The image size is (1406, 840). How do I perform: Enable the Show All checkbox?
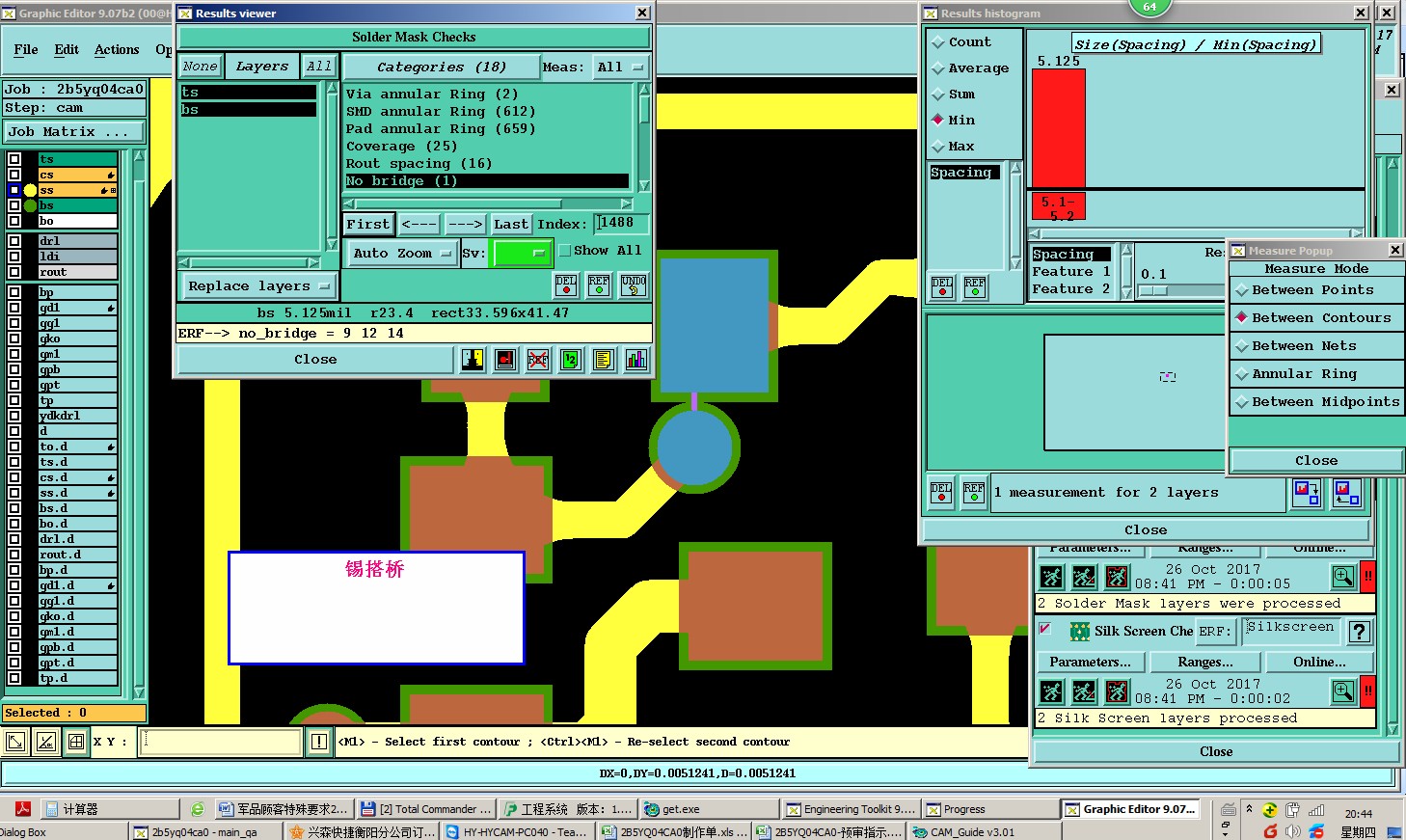(565, 251)
